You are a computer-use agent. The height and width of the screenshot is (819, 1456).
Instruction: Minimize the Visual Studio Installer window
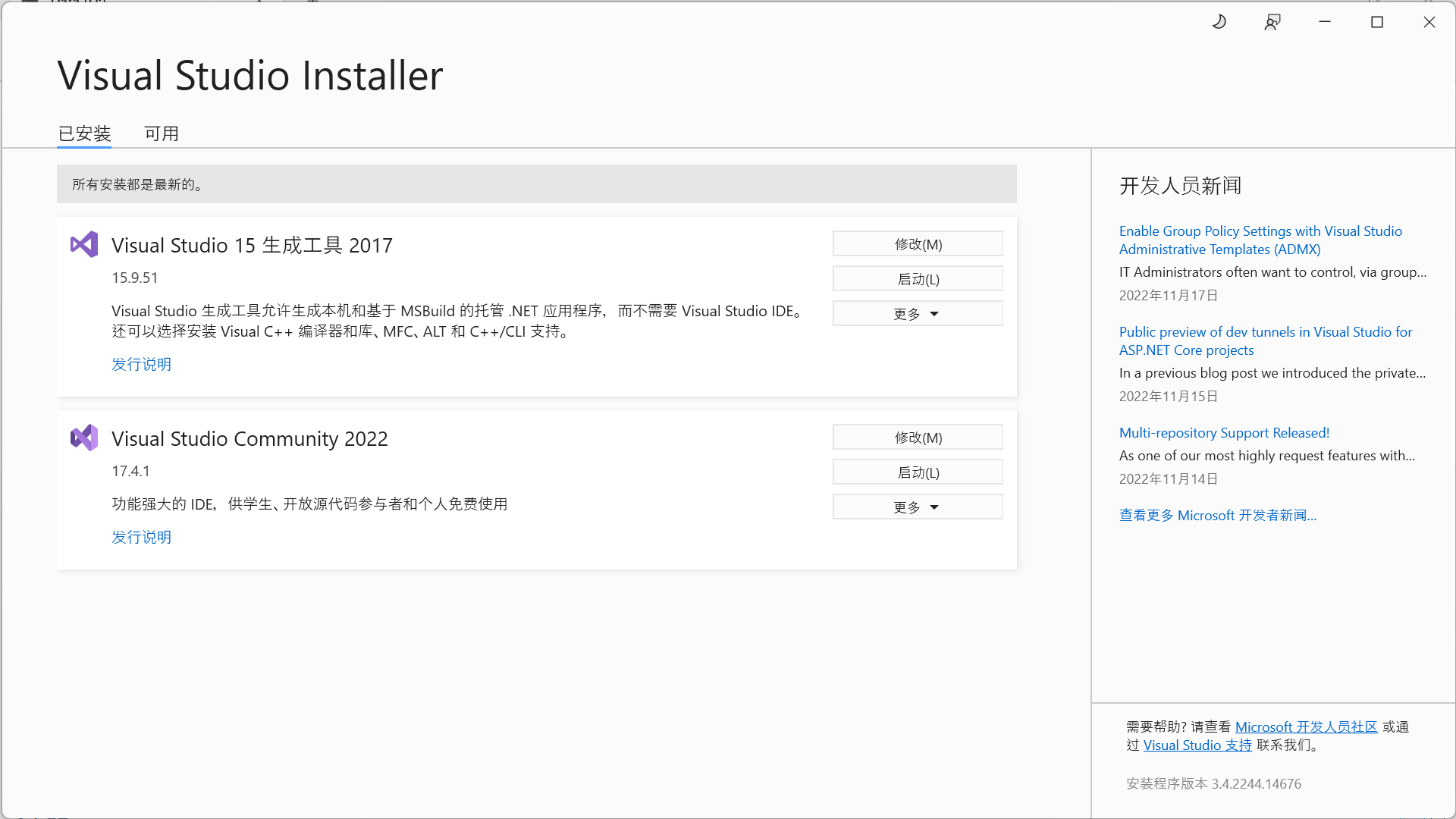point(1325,22)
